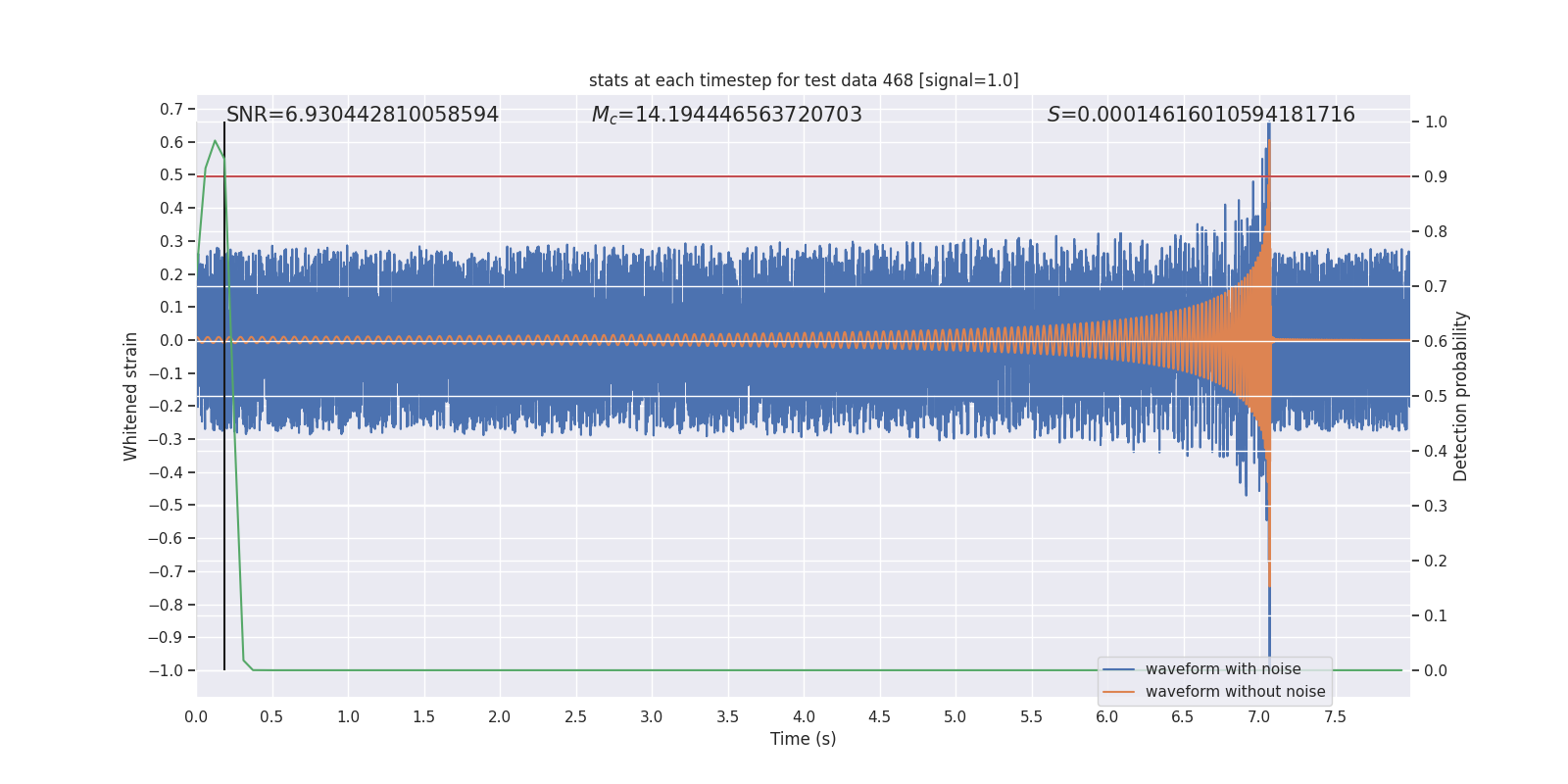Click the whitened-strain tick label −0.4

(166, 472)
